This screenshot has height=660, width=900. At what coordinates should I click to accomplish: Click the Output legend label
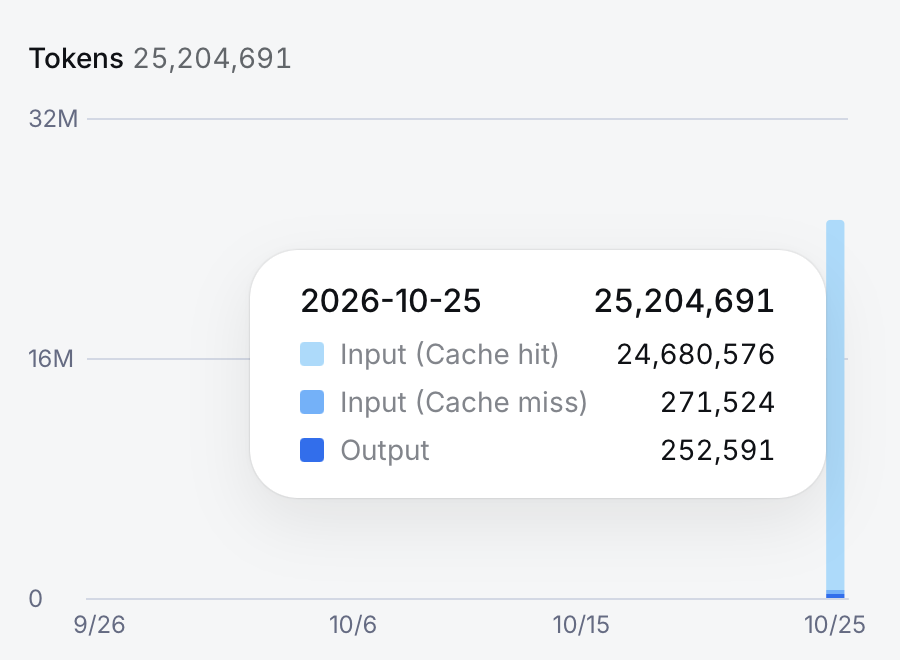[x=385, y=450]
